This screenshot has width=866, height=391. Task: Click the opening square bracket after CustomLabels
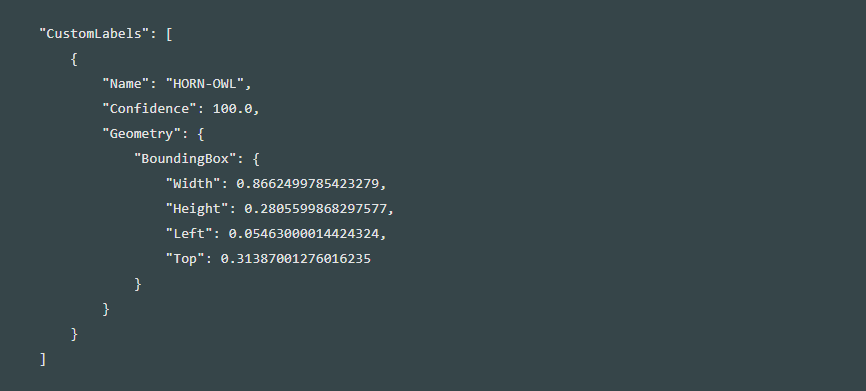[x=169, y=34]
